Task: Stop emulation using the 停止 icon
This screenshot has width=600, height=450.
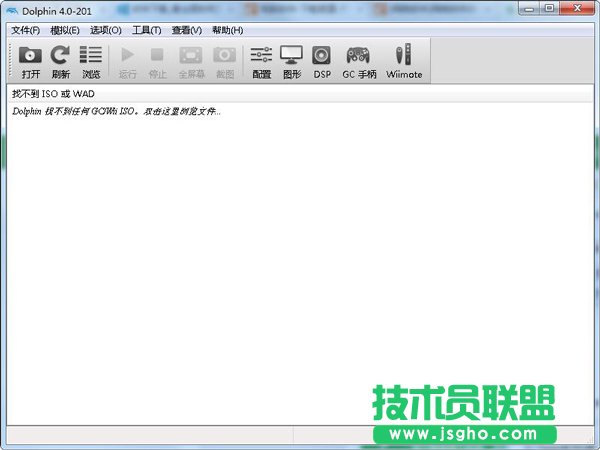Action: (157, 62)
